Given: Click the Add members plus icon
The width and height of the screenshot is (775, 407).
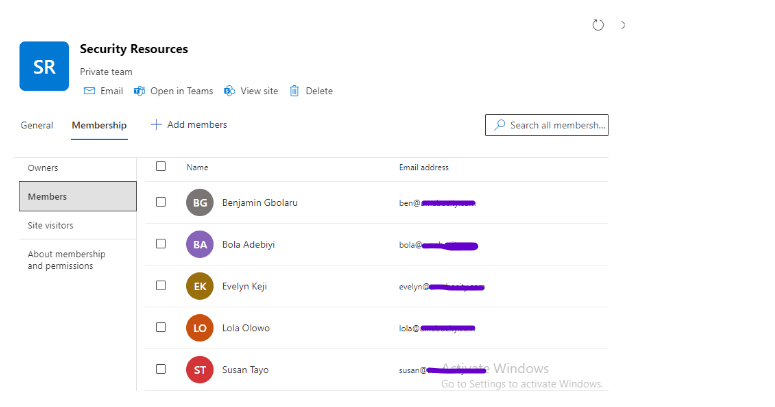Looking at the screenshot, I should pyautogui.click(x=156, y=125).
